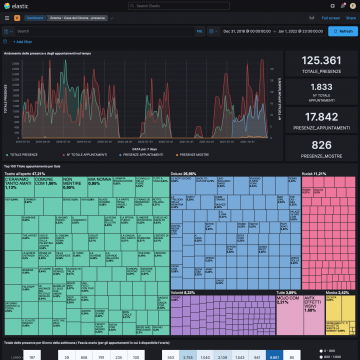Click the 826 PRESENZE_MOSTRE metric
The height and width of the screenshot is (360, 360).
(321, 149)
